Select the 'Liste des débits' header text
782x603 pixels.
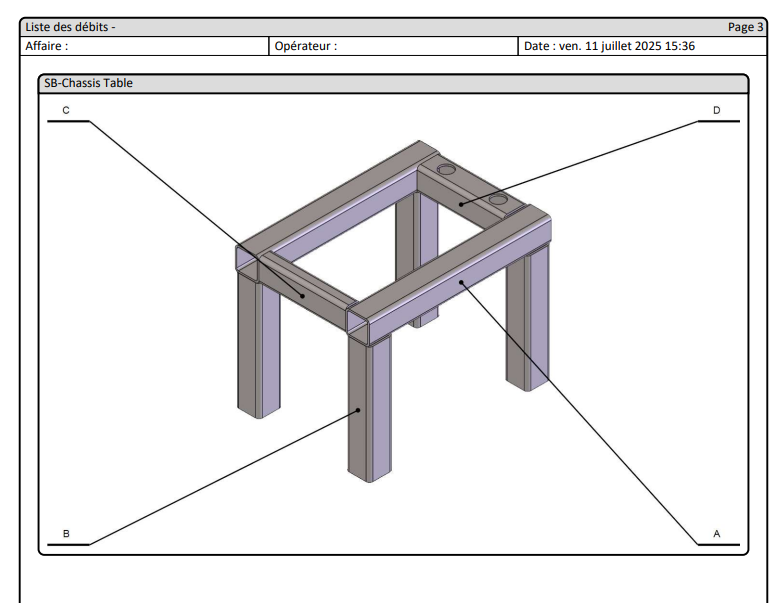click(x=70, y=27)
